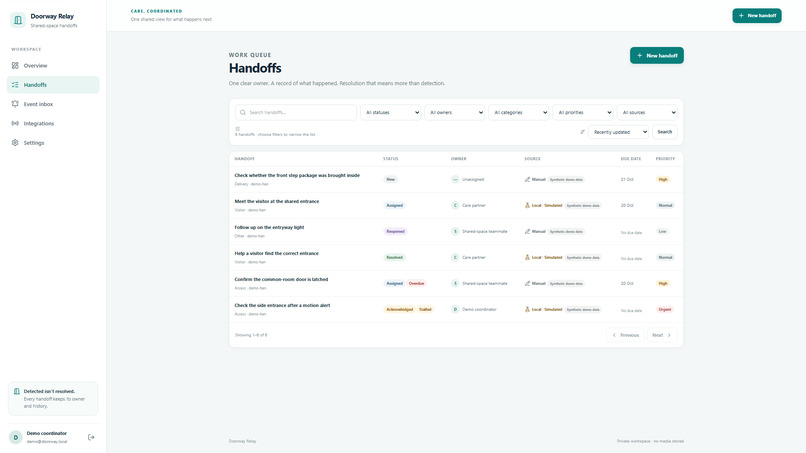Screen dimensions: 806x453
Task: Go to Event inbox in the sidebar
Action: point(53,104)
